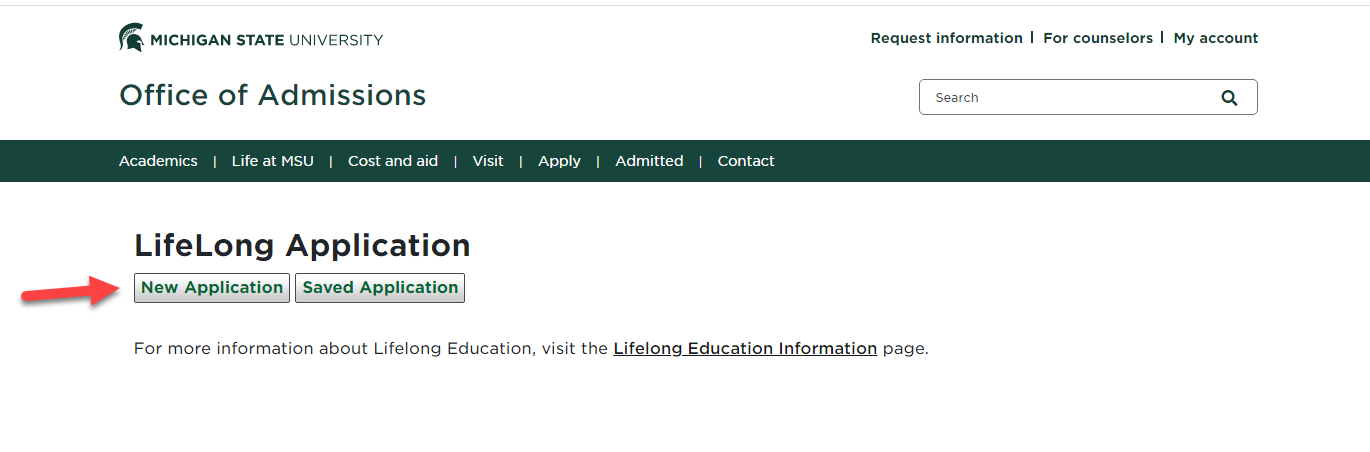The height and width of the screenshot is (452, 1370).
Task: Open the Michigan State University wordmark link
Action: click(x=266, y=40)
